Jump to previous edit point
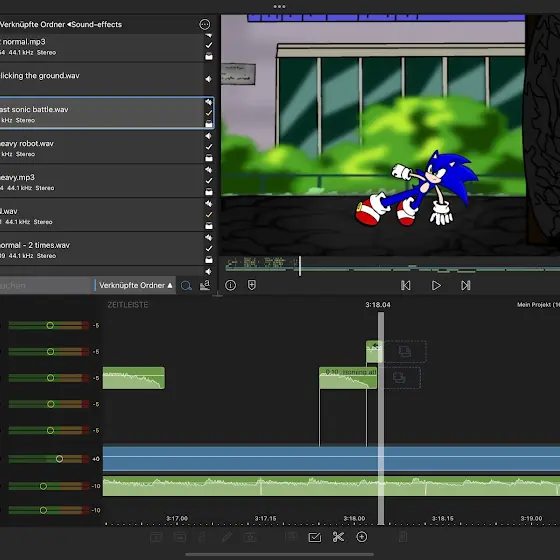This screenshot has height=560, width=560. [405, 285]
